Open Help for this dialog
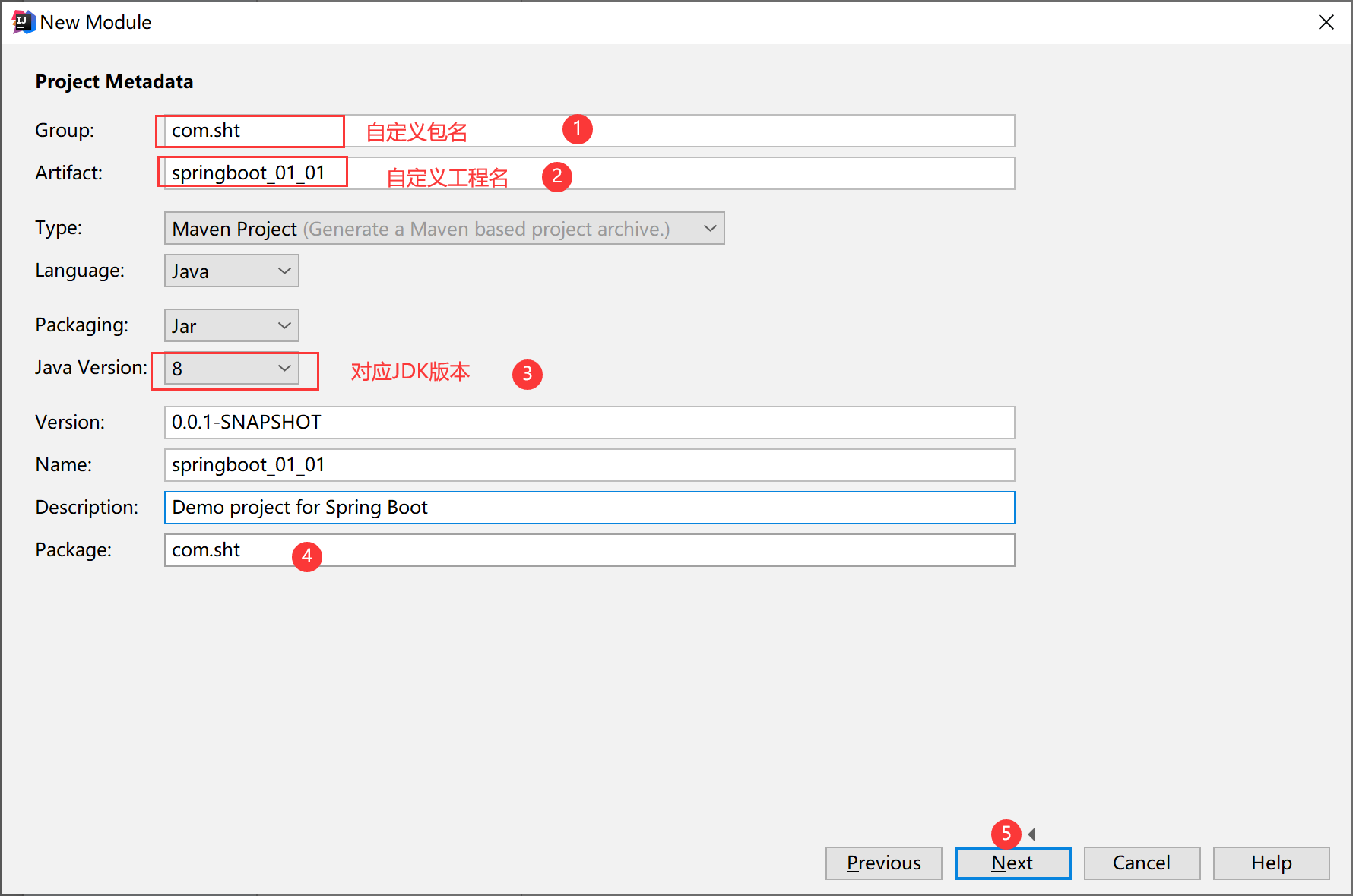Screen dimensions: 1353x896 [x=1271, y=863]
